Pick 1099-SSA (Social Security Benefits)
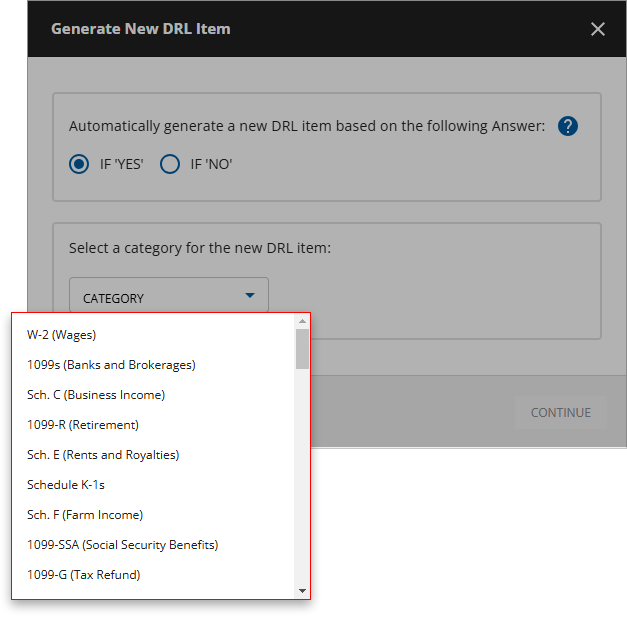627x627 pixels. [122, 545]
